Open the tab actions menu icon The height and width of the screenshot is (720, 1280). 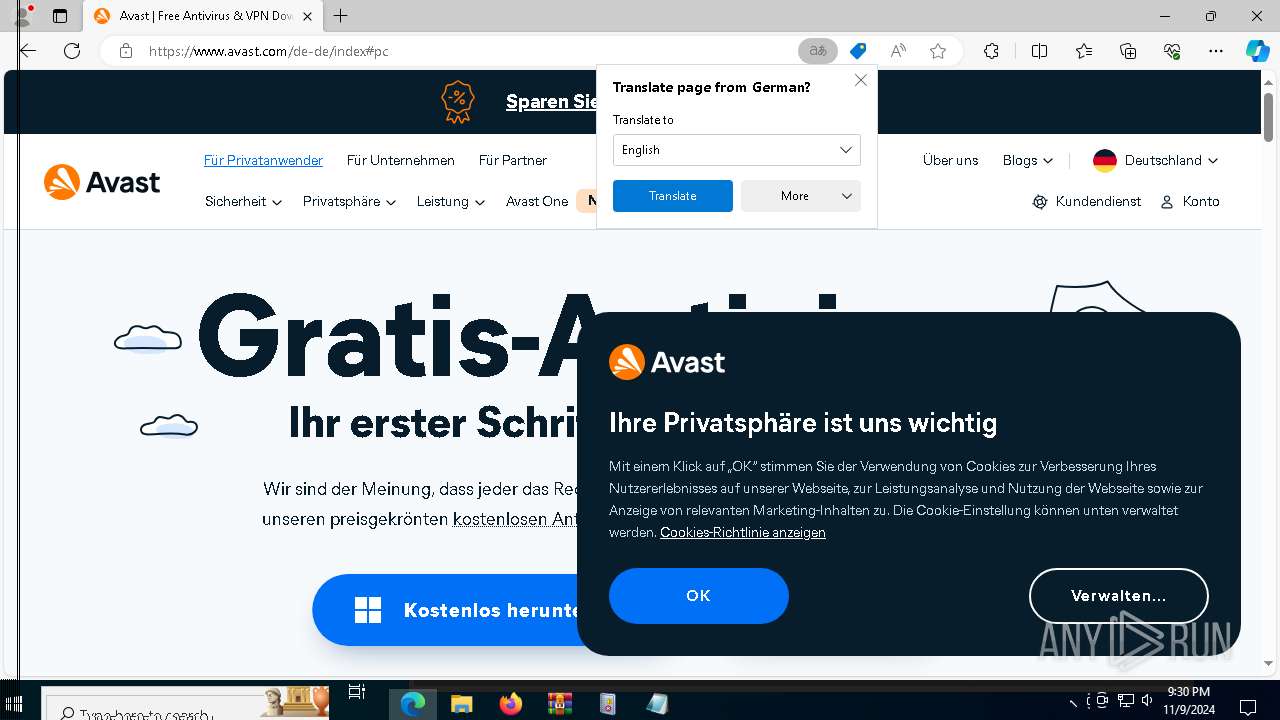tap(60, 16)
